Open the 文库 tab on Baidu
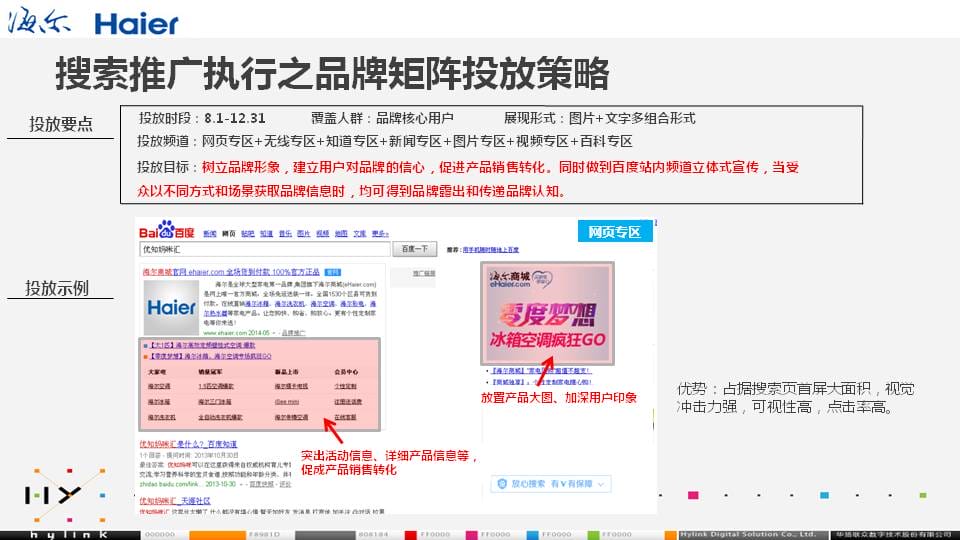Image resolution: width=960 pixels, height=540 pixels. coord(360,233)
